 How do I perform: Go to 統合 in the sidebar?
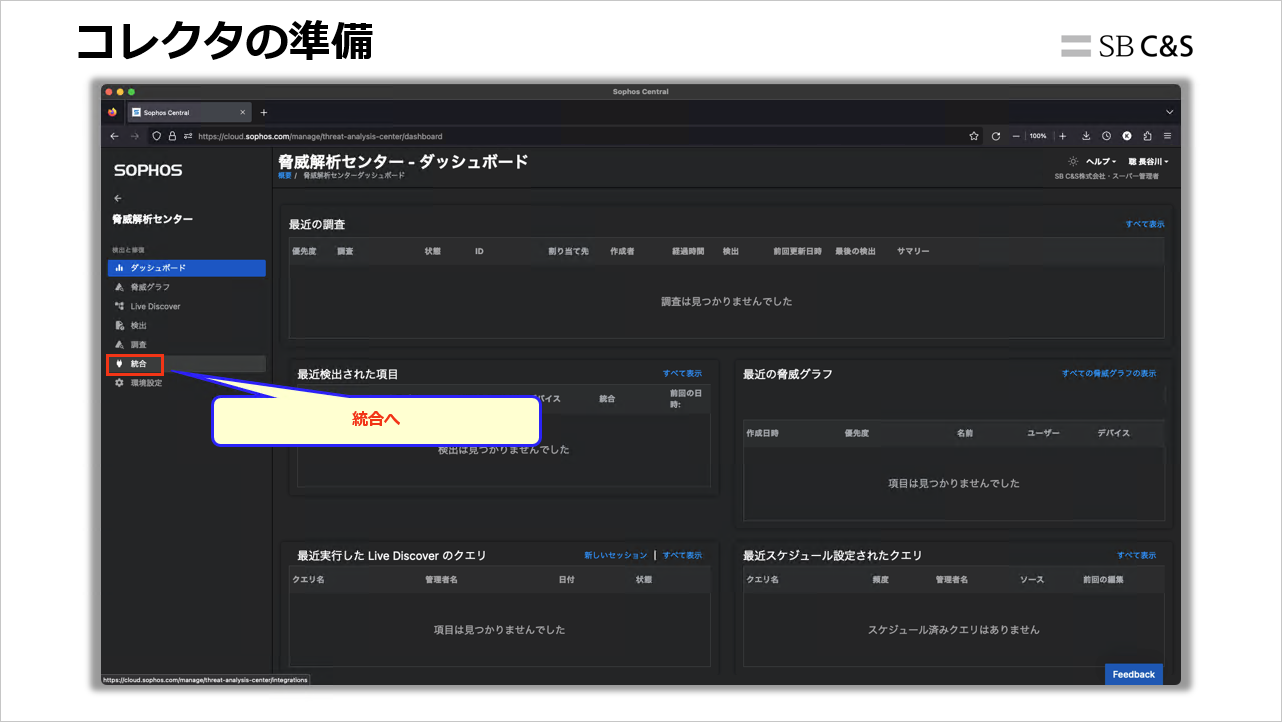coord(187,364)
